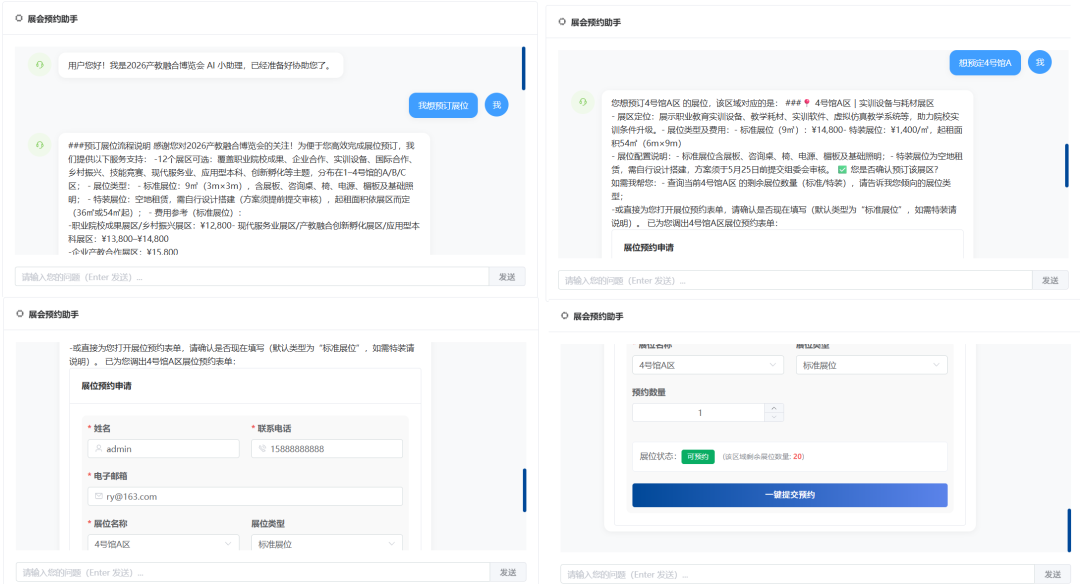Click the red pin icon before 4号馆A区 heading
Screen dimensions: 1080x586
pos(807,103)
